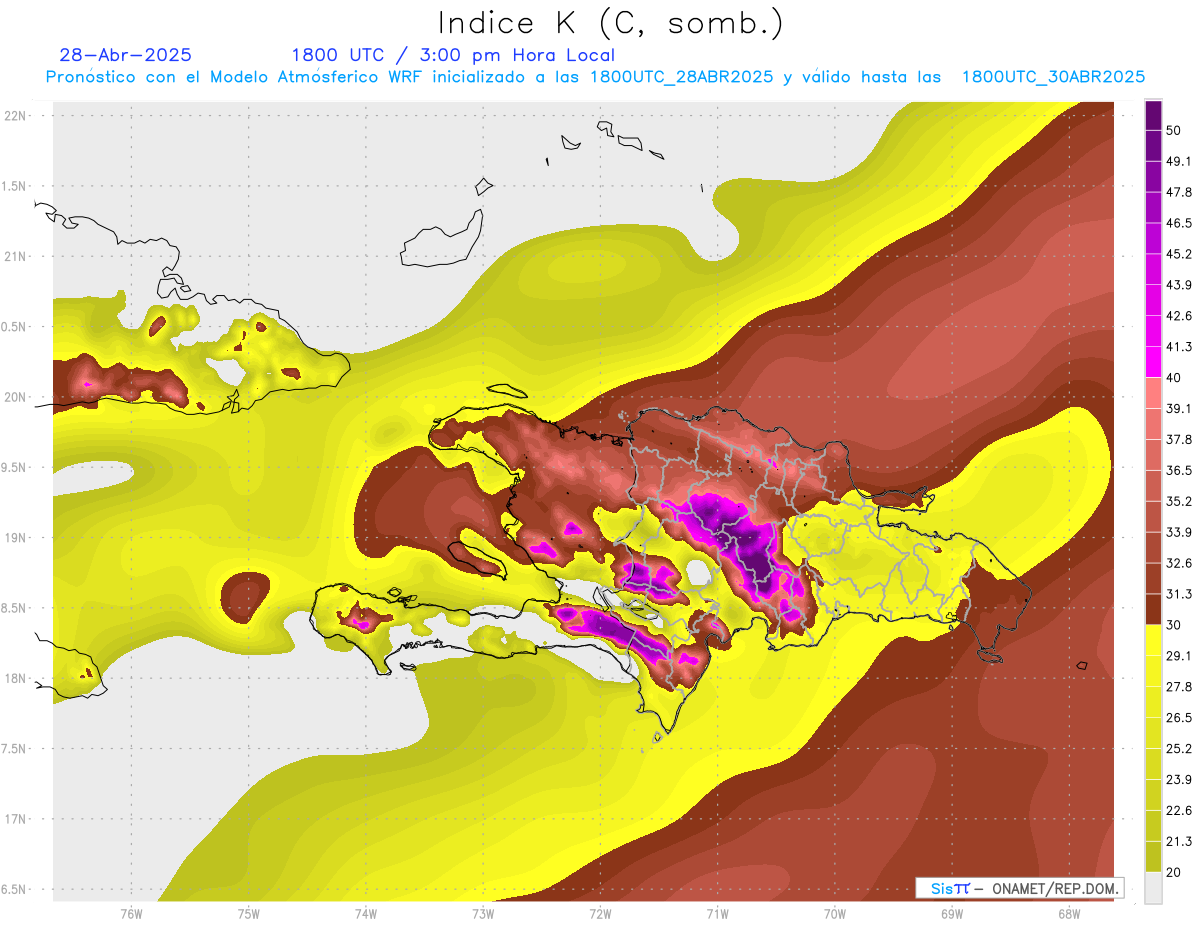
Task: Click the '20N' latitude label
Action: (16, 397)
